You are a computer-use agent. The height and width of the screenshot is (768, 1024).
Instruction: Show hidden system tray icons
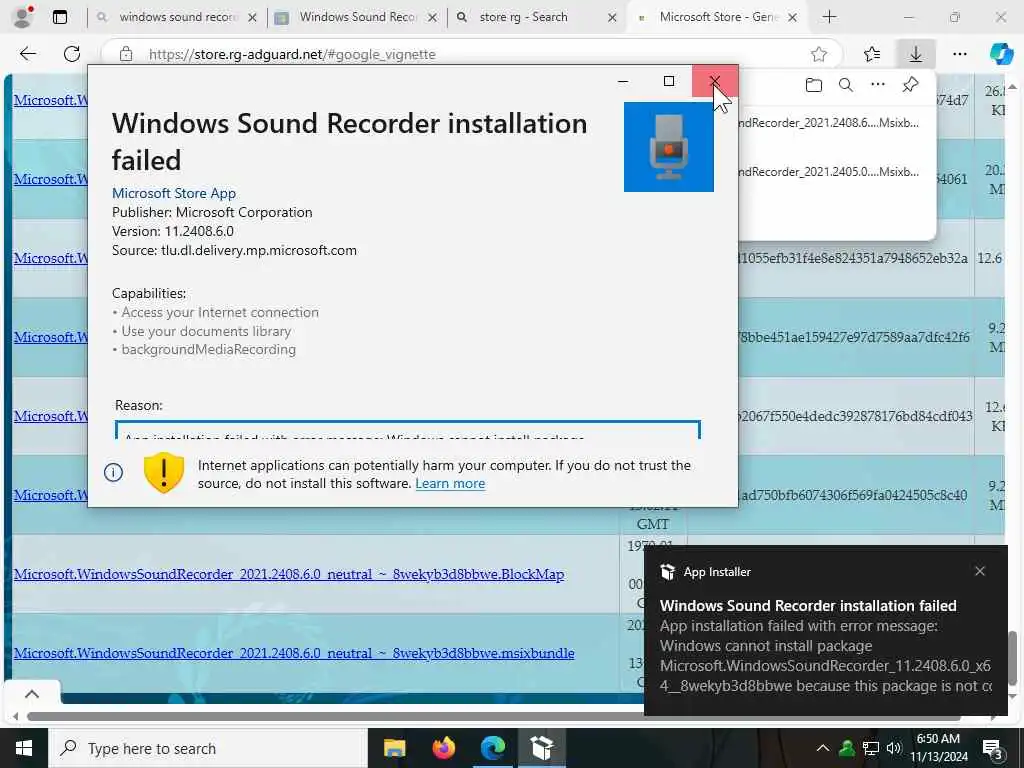tap(823, 748)
